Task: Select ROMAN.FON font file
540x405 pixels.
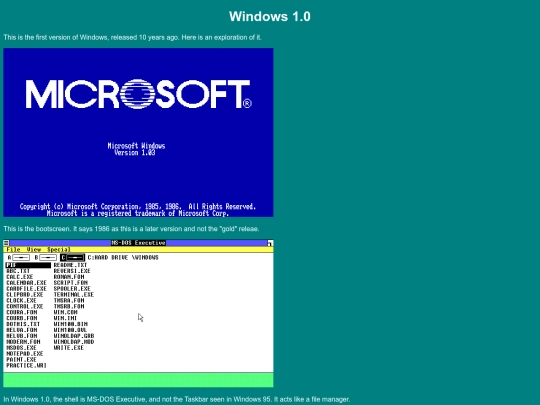Action: coord(69,277)
